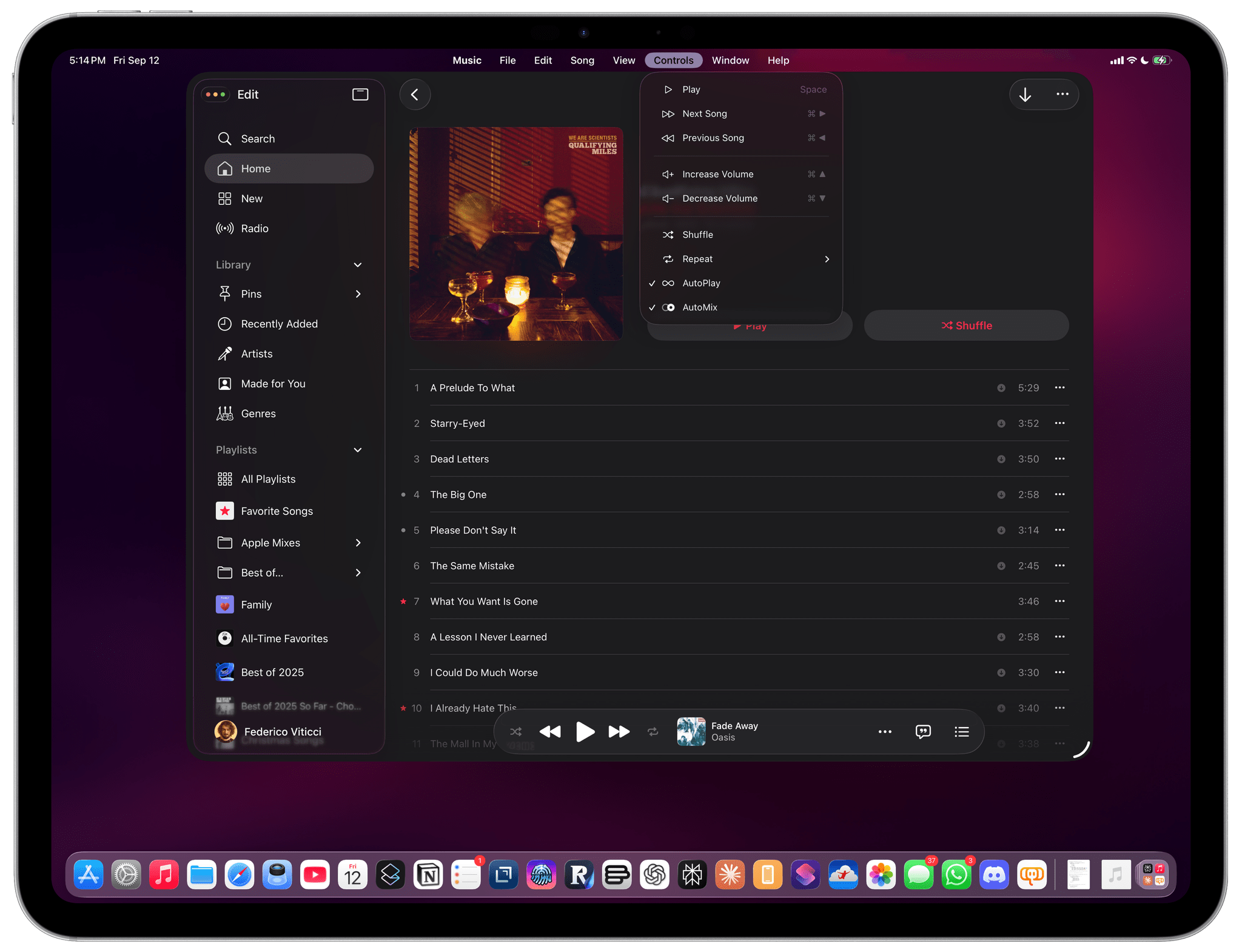Open Recently Added from the Library

pos(280,323)
